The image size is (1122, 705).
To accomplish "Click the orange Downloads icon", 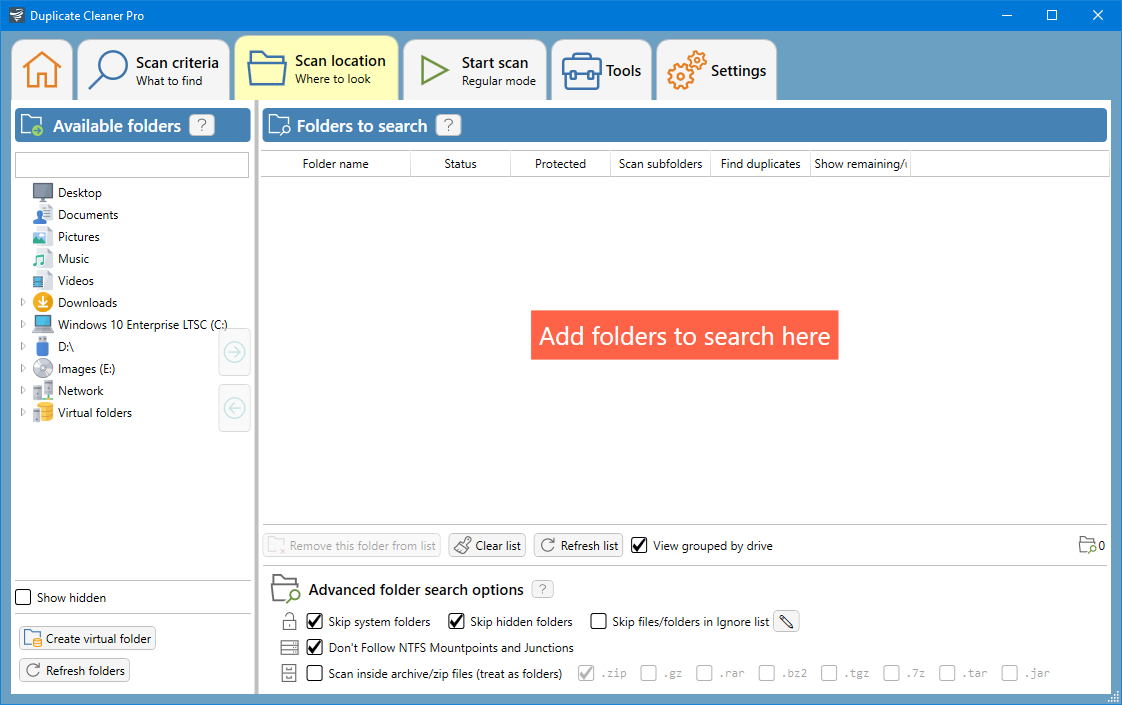I will click(x=43, y=302).
